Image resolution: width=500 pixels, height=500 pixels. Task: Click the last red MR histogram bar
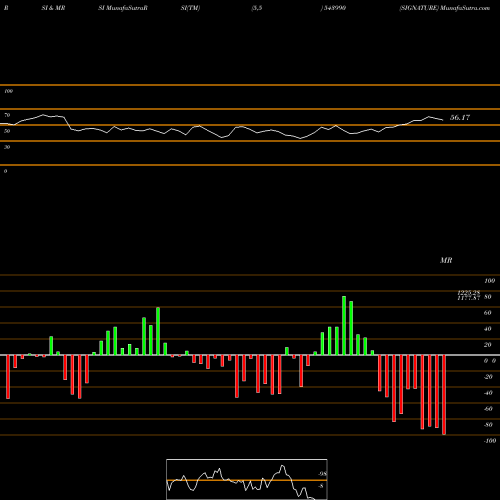444,395
